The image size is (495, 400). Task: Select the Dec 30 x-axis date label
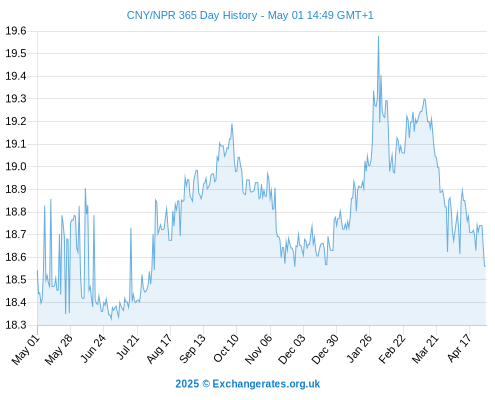[325, 349]
